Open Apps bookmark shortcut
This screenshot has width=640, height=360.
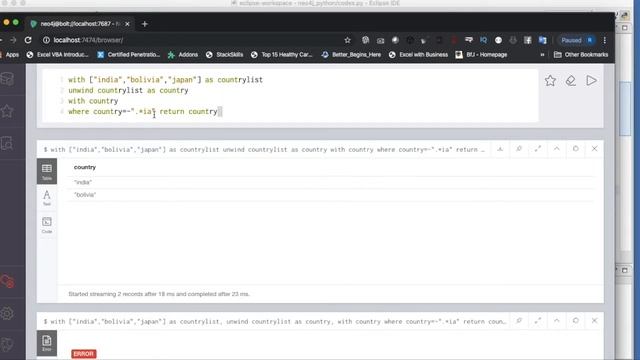9,55
